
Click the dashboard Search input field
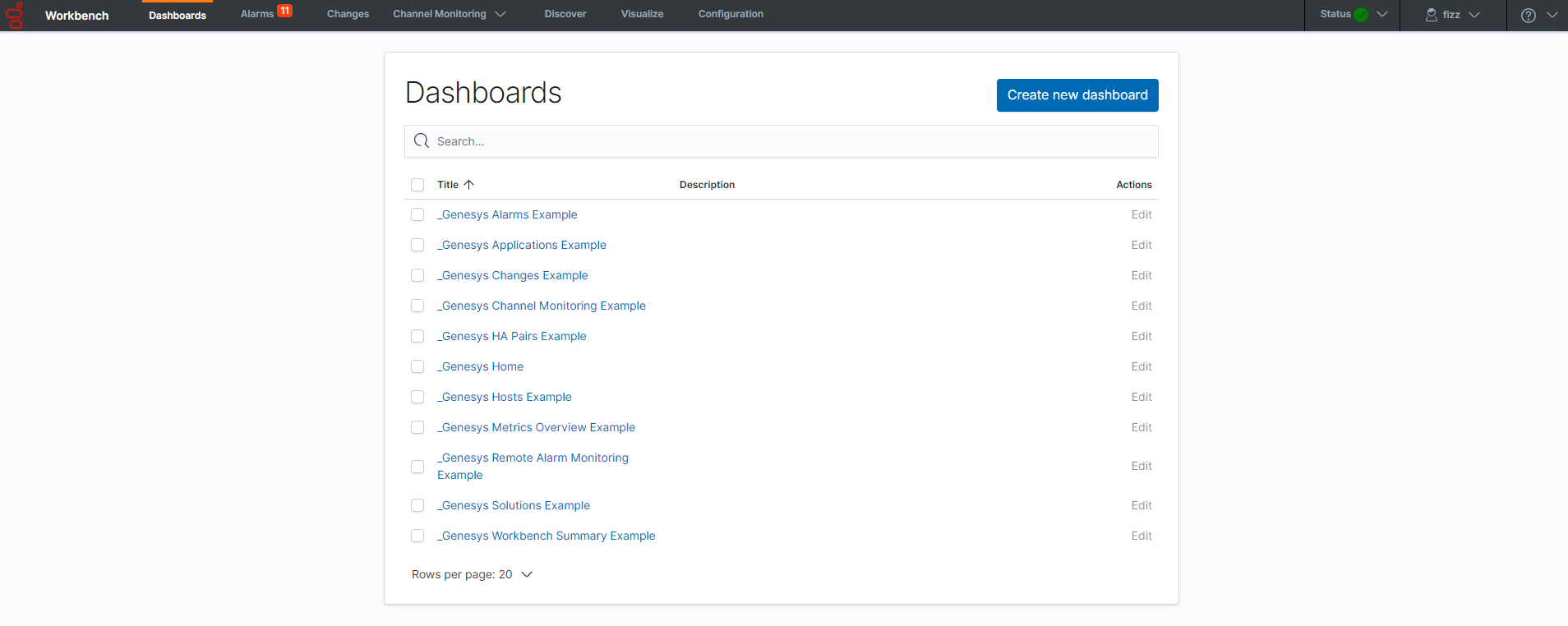pyautogui.click(x=782, y=141)
